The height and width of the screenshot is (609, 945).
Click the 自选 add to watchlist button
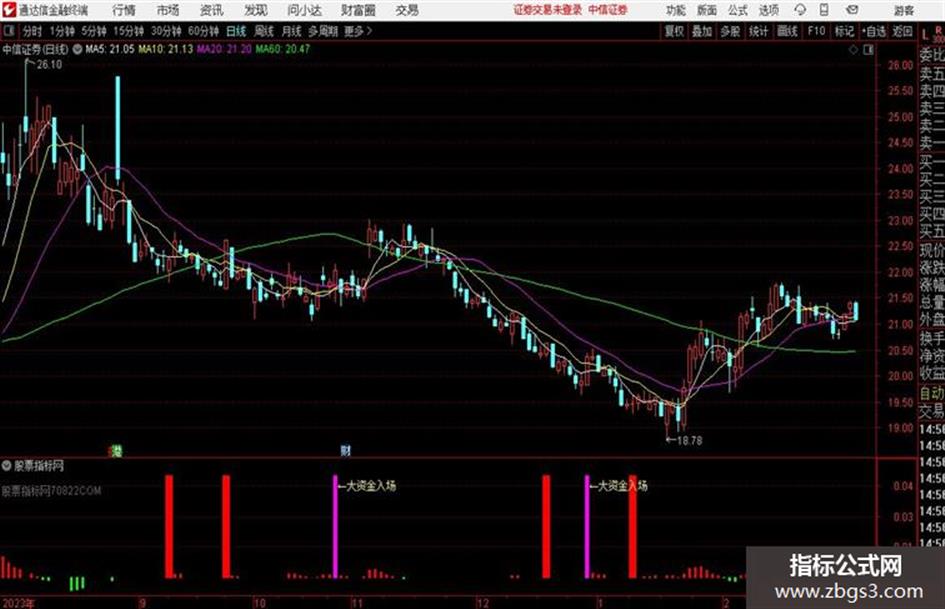(x=873, y=31)
